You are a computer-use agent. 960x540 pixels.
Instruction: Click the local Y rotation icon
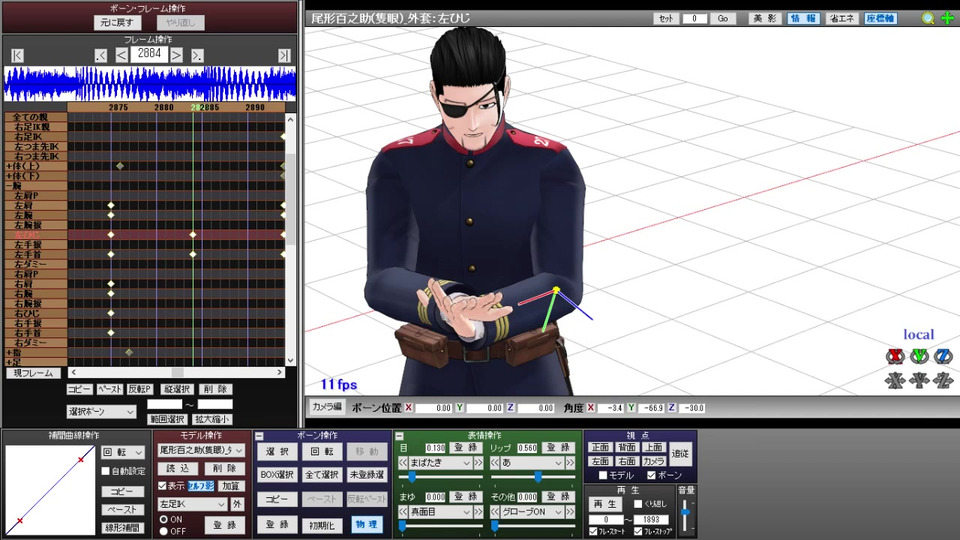tap(919, 356)
